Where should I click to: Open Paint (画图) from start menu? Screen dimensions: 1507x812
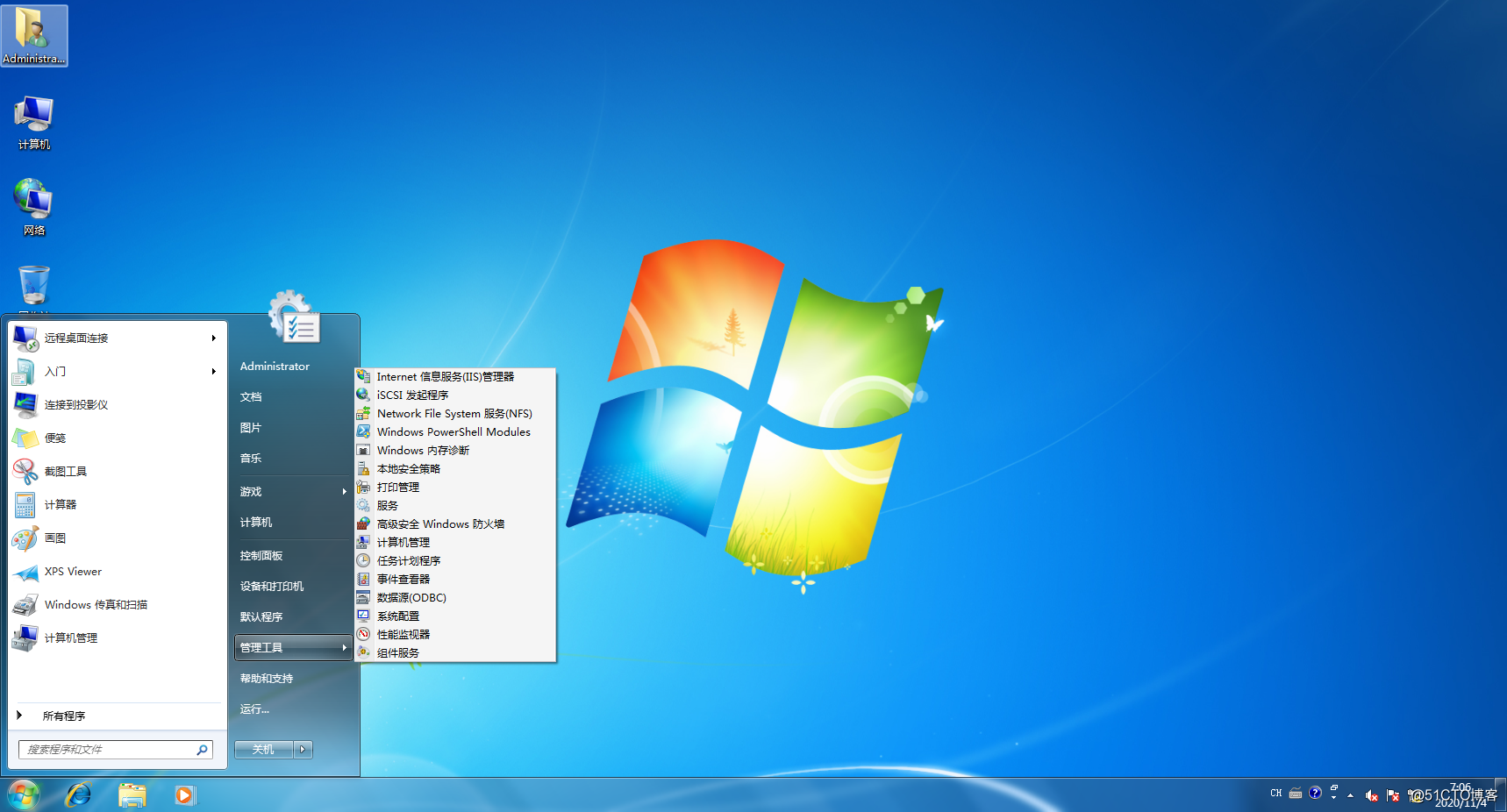[x=118, y=538]
